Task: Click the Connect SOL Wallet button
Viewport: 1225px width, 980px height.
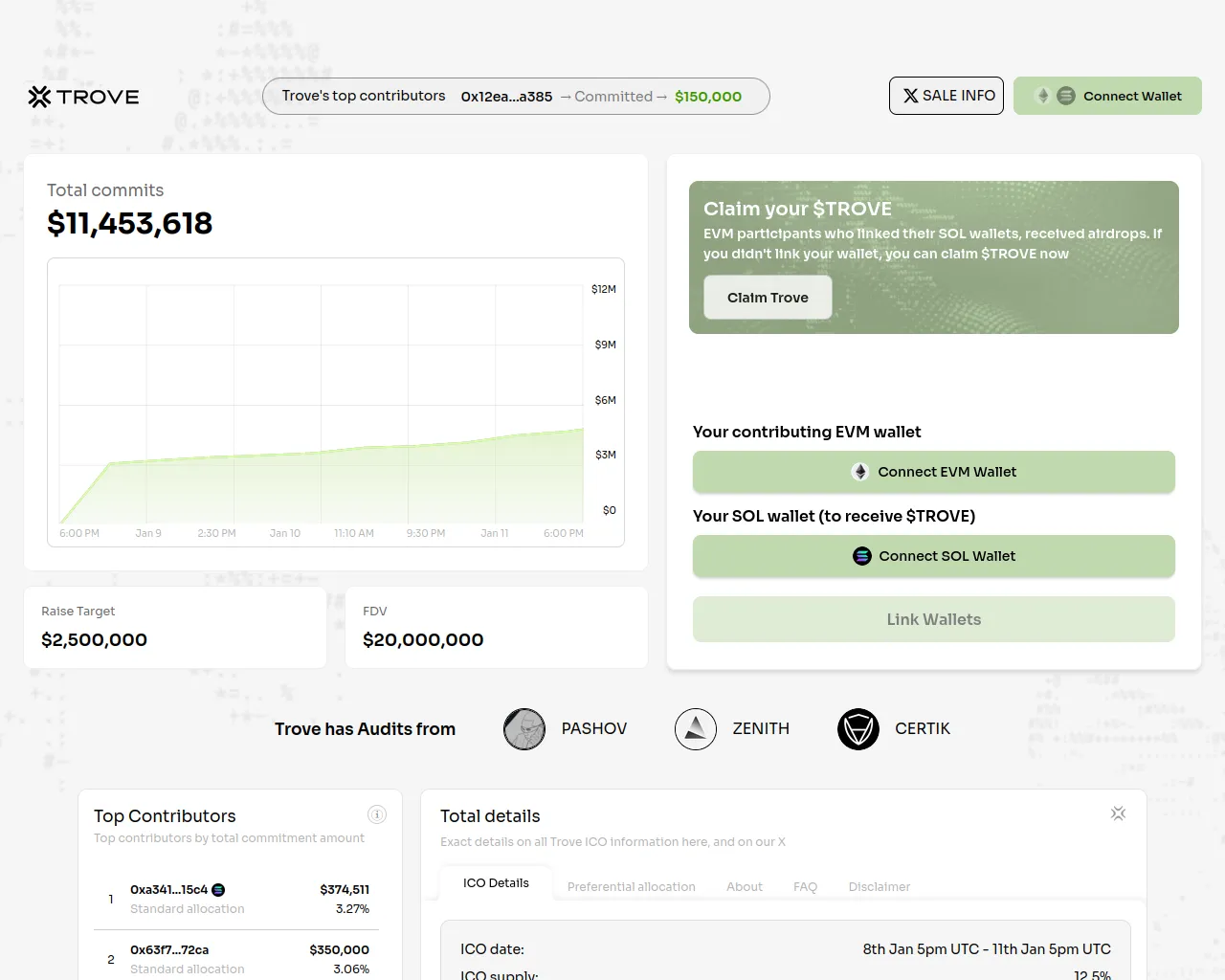Action: pos(933,556)
